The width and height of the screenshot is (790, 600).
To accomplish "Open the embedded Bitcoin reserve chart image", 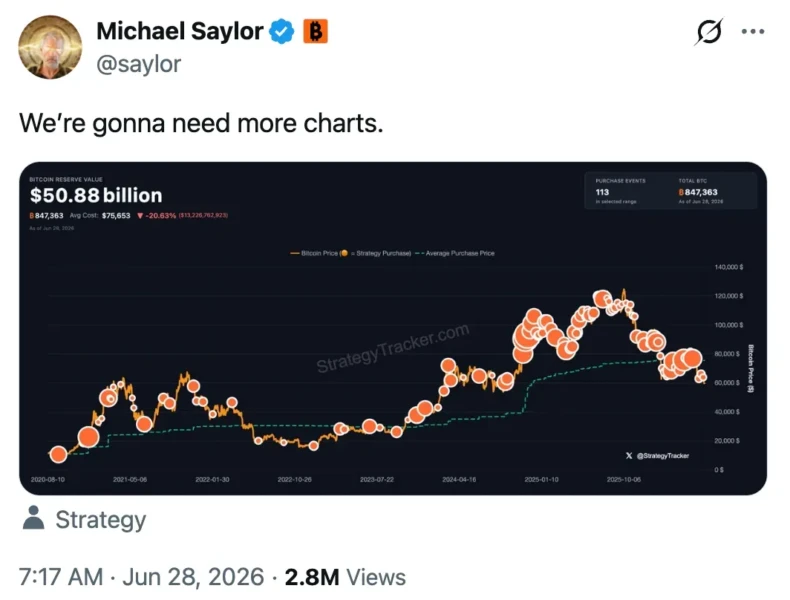I will pyautogui.click(x=393, y=328).
